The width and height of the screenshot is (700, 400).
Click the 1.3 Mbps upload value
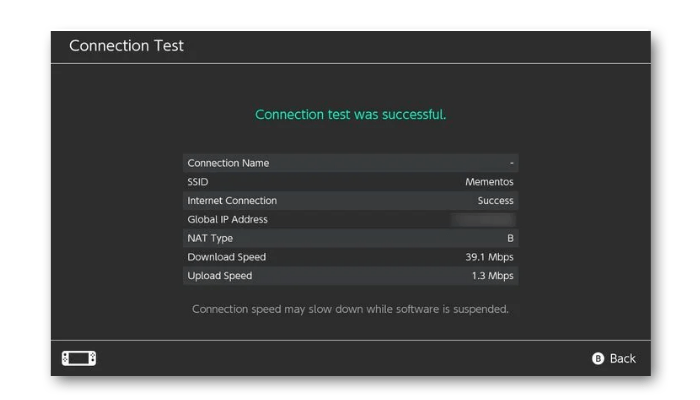[492, 275]
